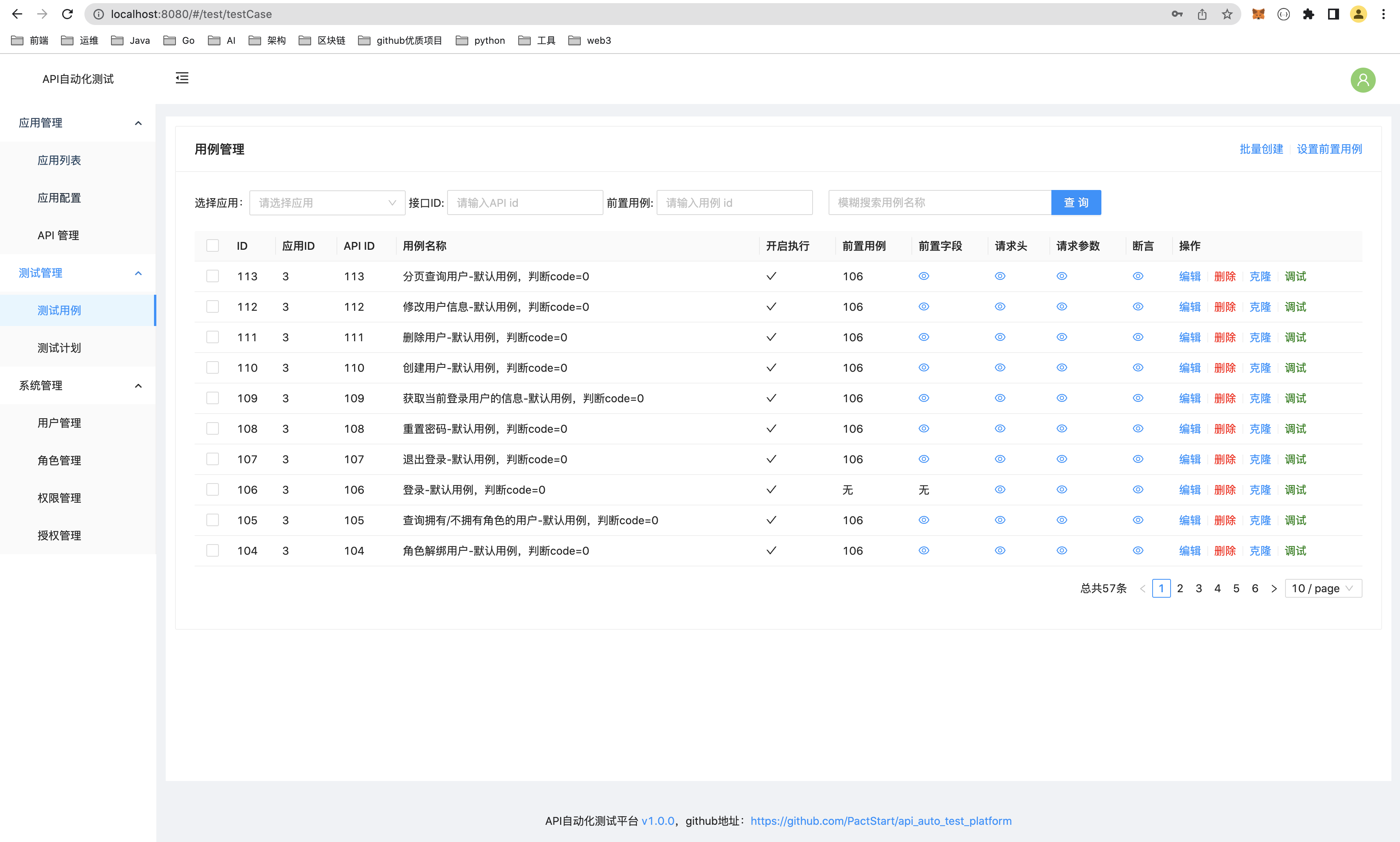Open the 请选择应用 application dropdown
1400x842 pixels.
[327, 202]
